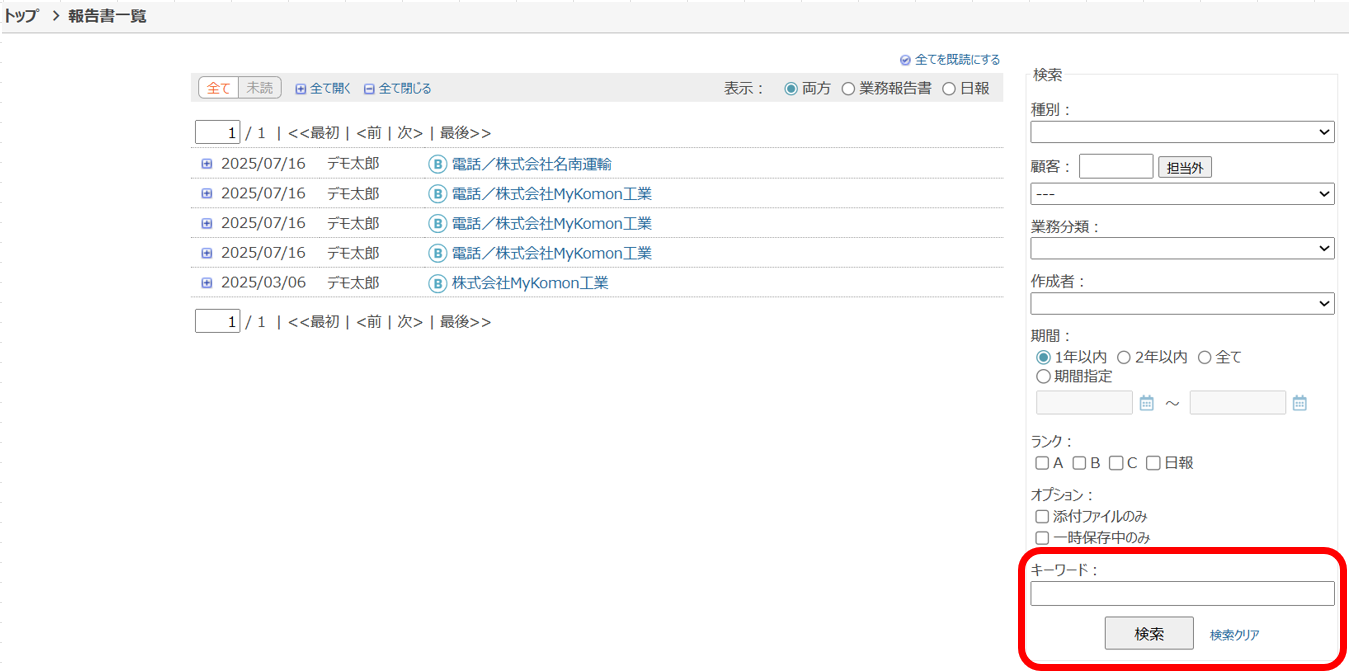Check the 添付ファイルのみ option

point(1042,517)
